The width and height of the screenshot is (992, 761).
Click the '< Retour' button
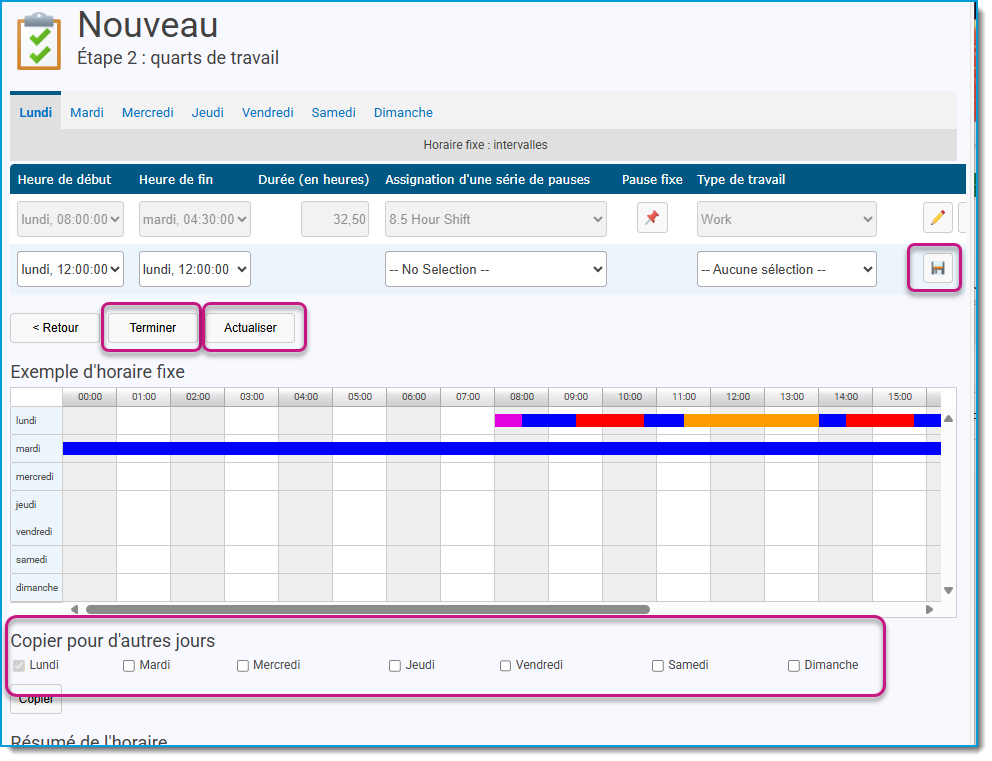[55, 328]
